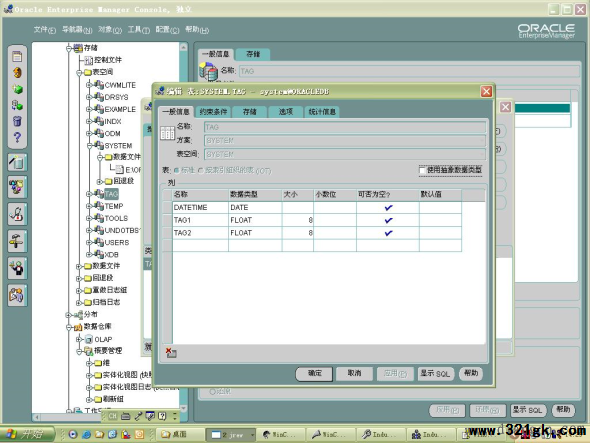Click the TAG1 column name cell
This screenshot has width=590, height=443.
click(x=200, y=220)
